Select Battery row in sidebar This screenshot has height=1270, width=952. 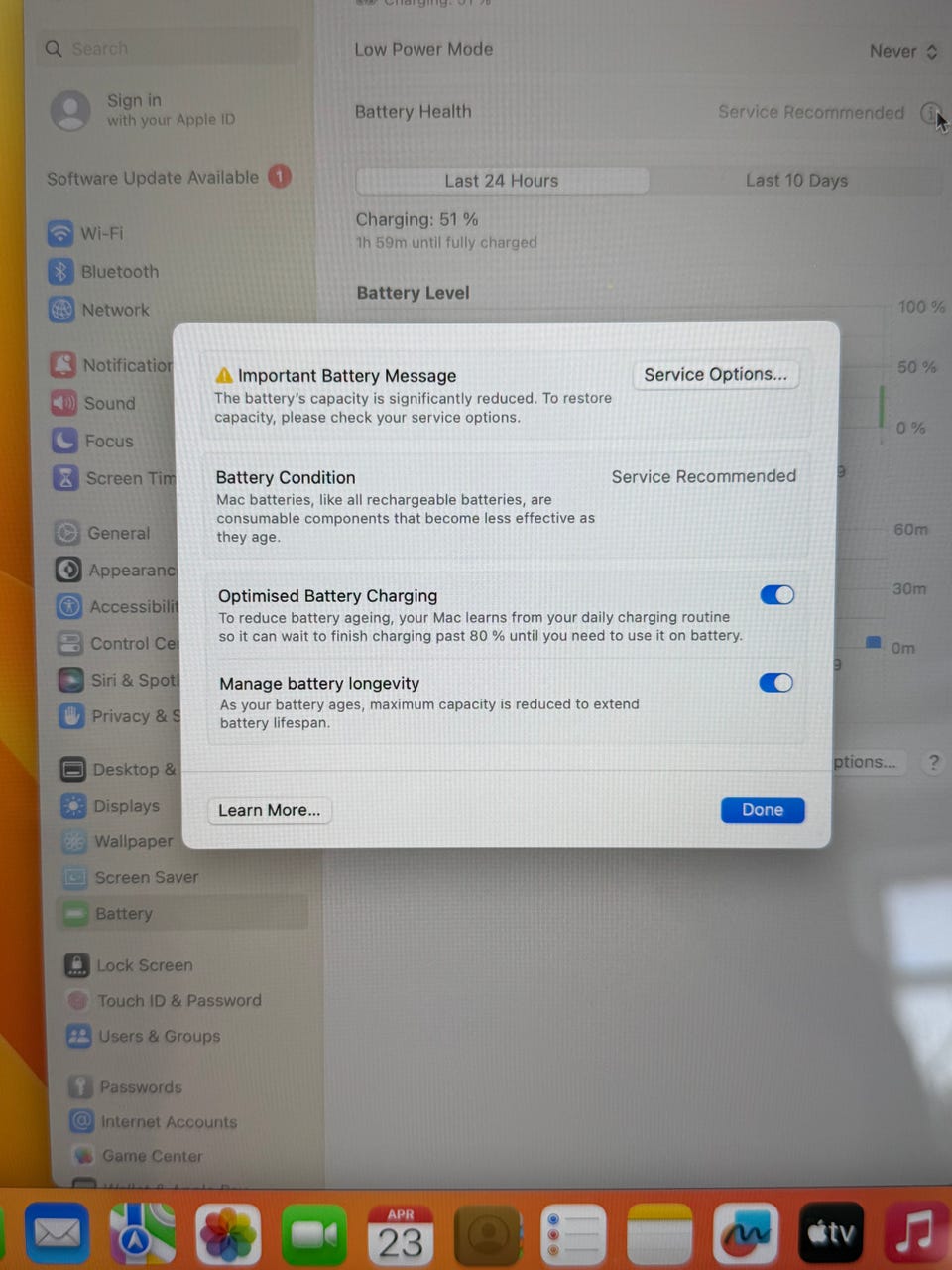pyautogui.click(x=181, y=913)
